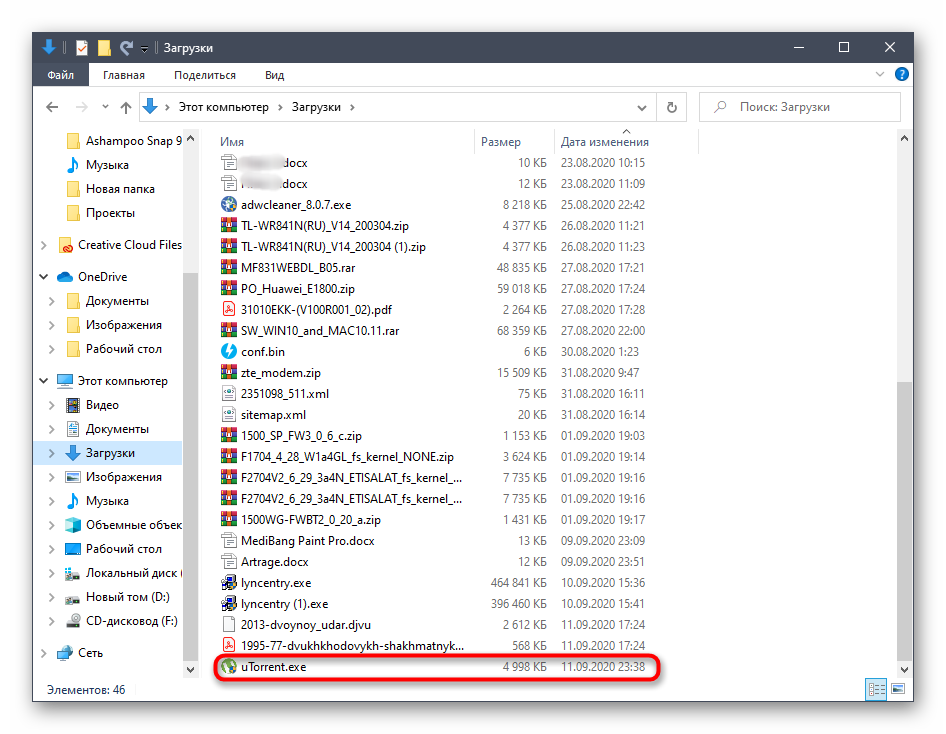Switch to details view layout icon

pyautogui.click(x=876, y=689)
